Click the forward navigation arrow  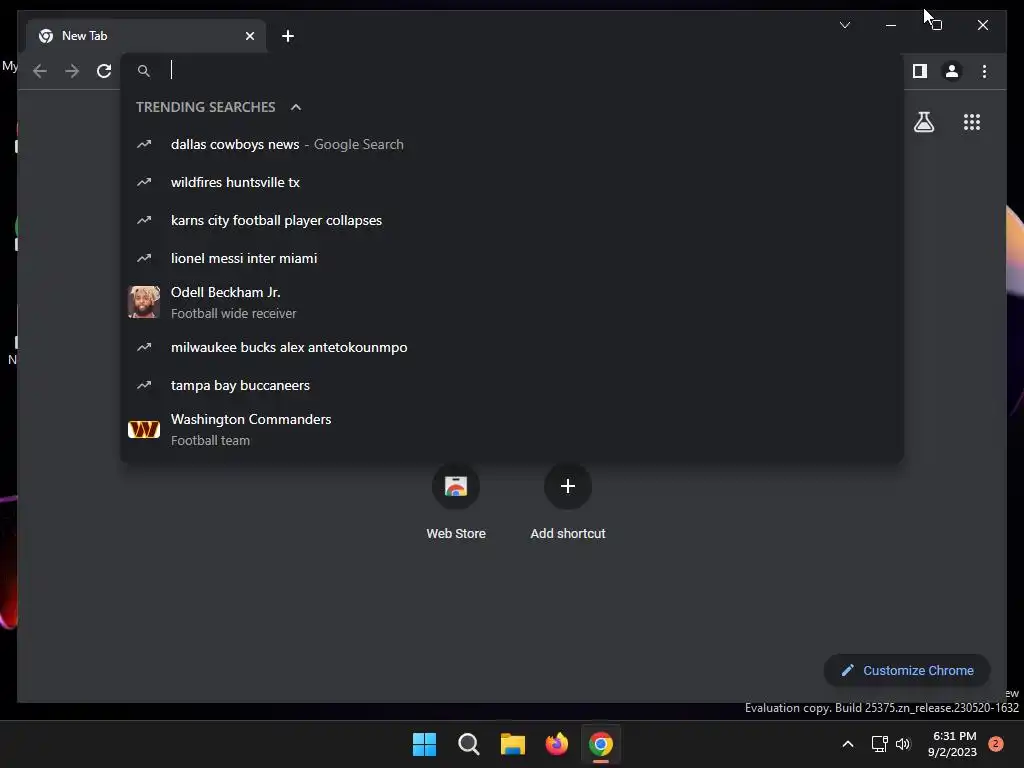coord(72,71)
